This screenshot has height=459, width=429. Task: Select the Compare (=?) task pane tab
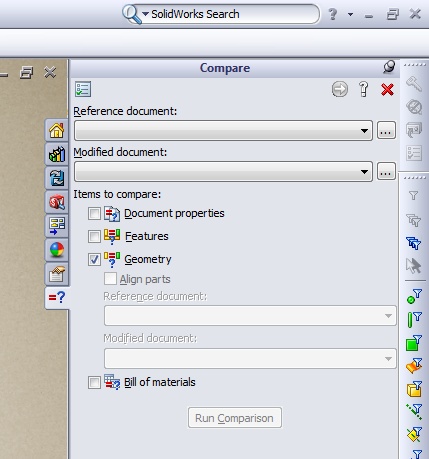57,297
